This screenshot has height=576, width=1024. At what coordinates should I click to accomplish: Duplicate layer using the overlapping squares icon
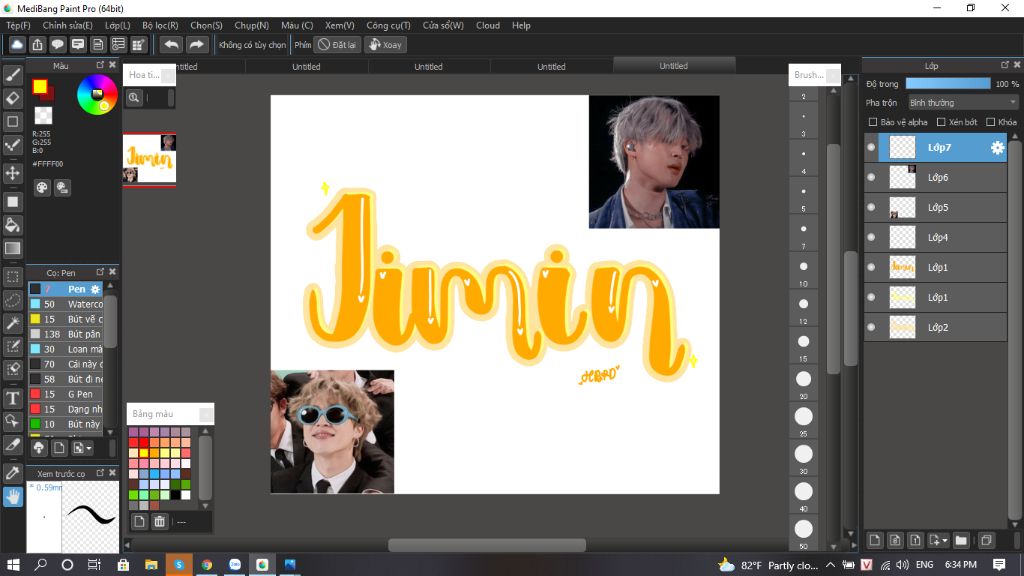coord(986,540)
